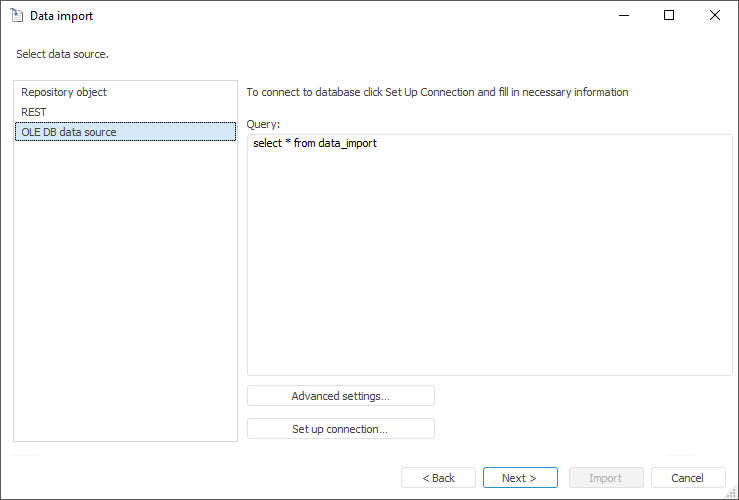Click the 'select * from data_import' query text
This screenshot has height=500, width=739.
[x=315, y=144]
